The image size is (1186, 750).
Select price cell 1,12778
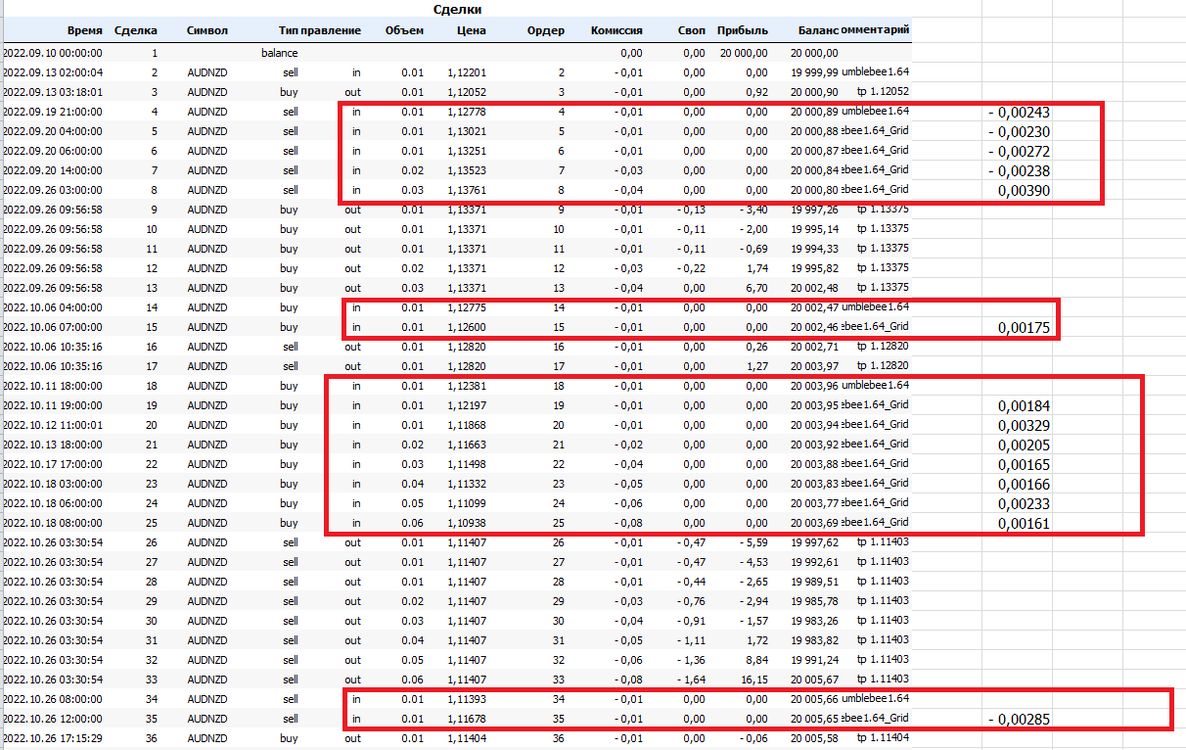(467, 112)
